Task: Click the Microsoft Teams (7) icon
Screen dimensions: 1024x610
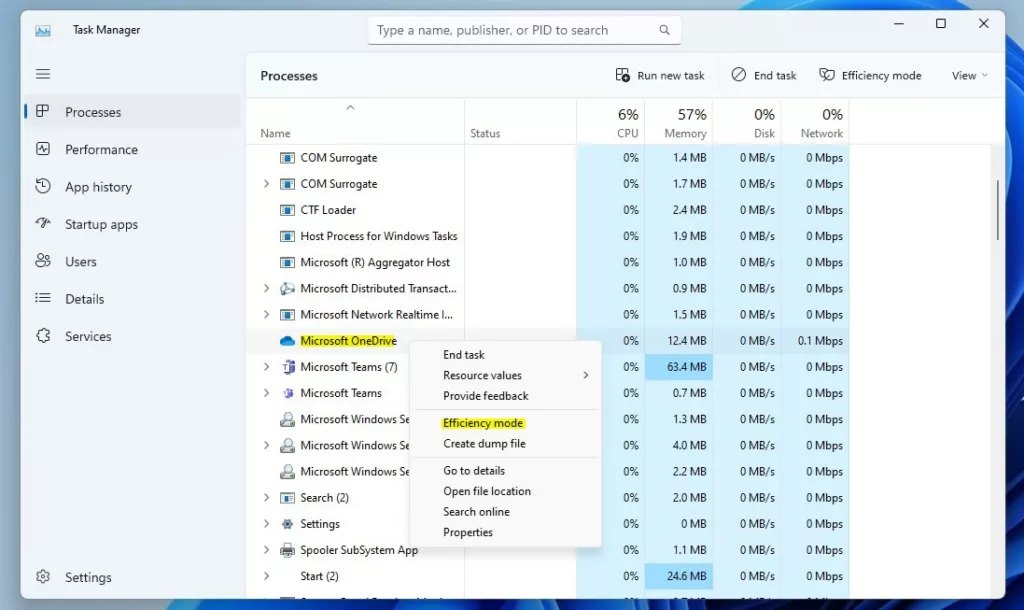Action: point(287,367)
